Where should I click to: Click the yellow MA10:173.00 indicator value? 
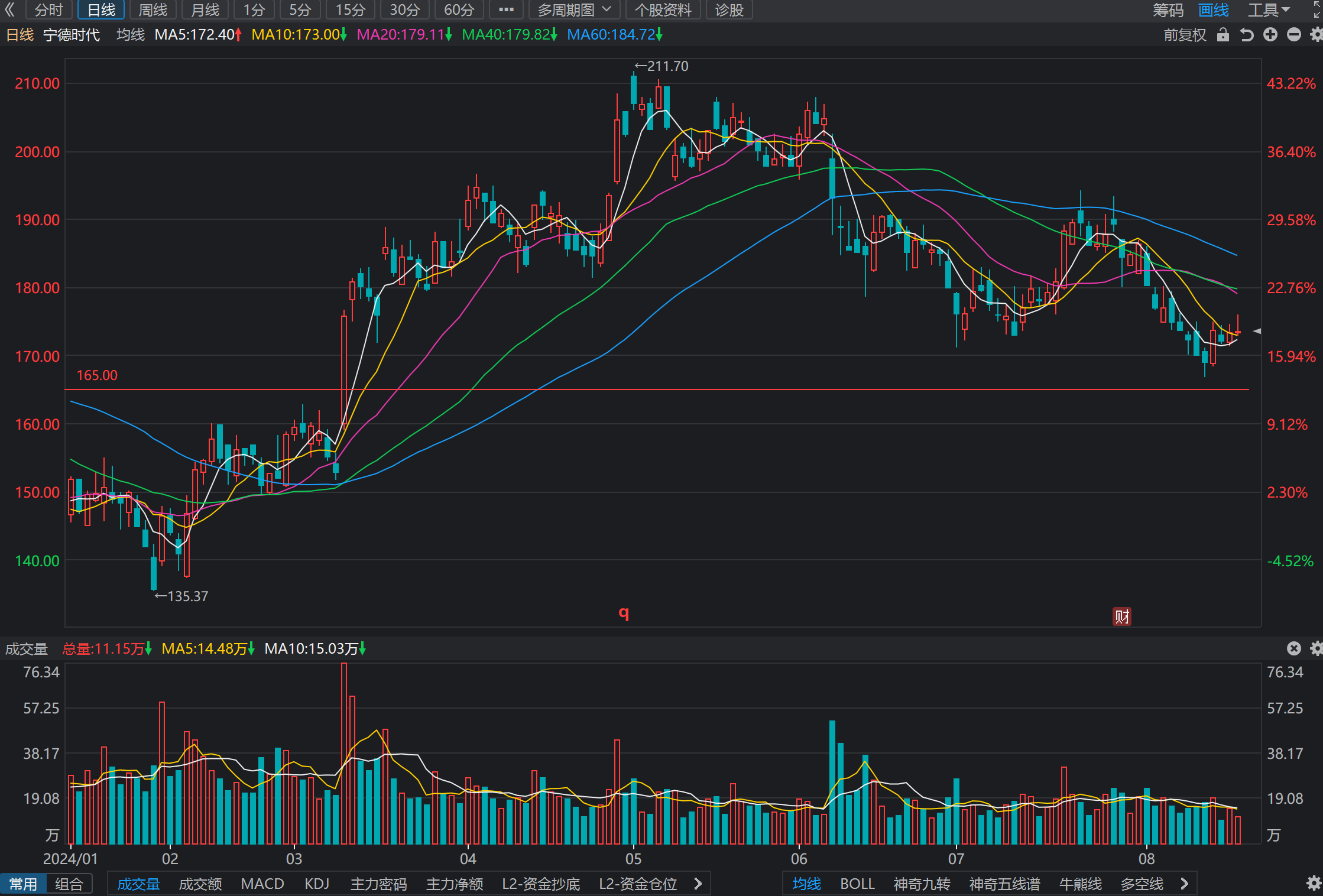299,35
